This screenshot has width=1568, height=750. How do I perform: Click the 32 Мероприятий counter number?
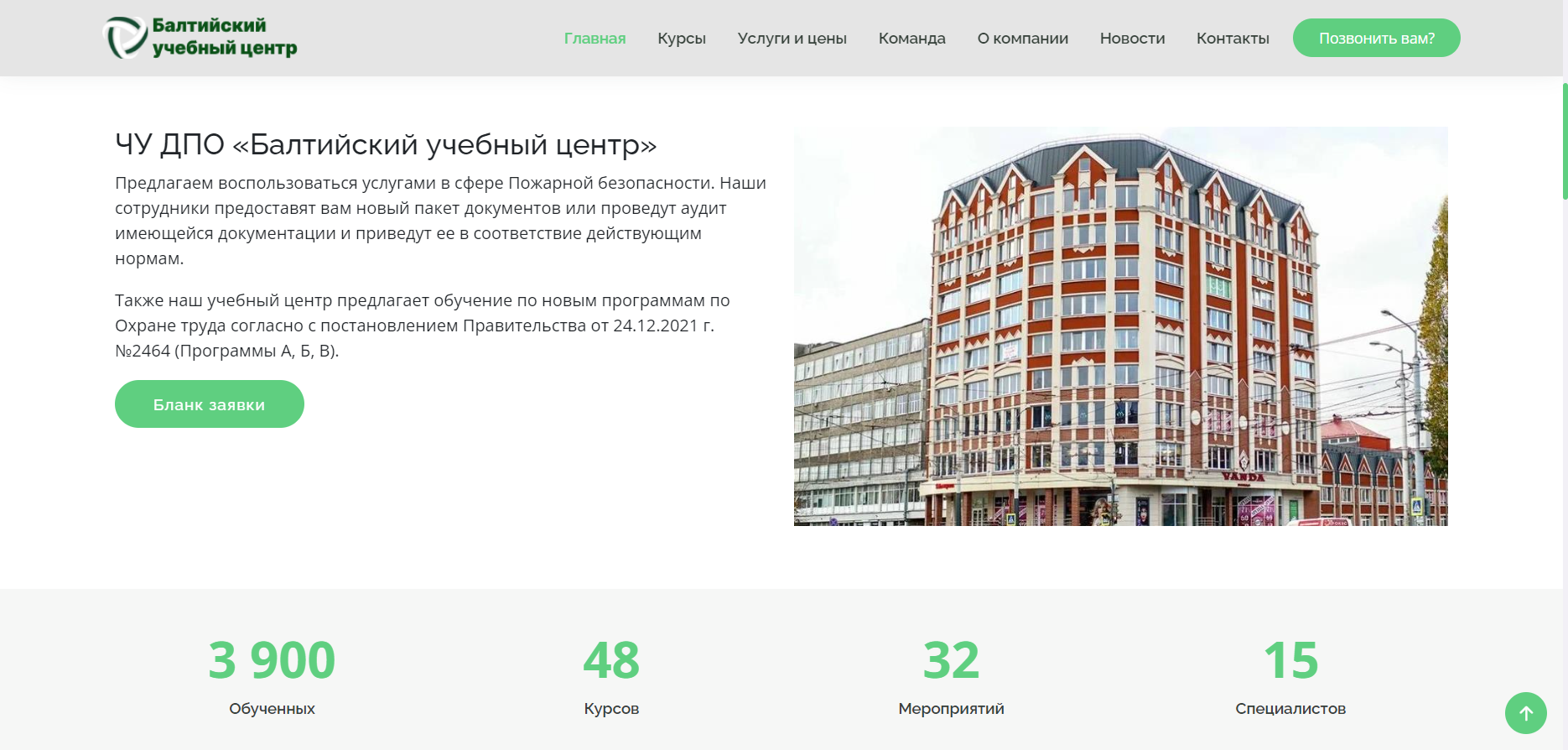click(951, 660)
